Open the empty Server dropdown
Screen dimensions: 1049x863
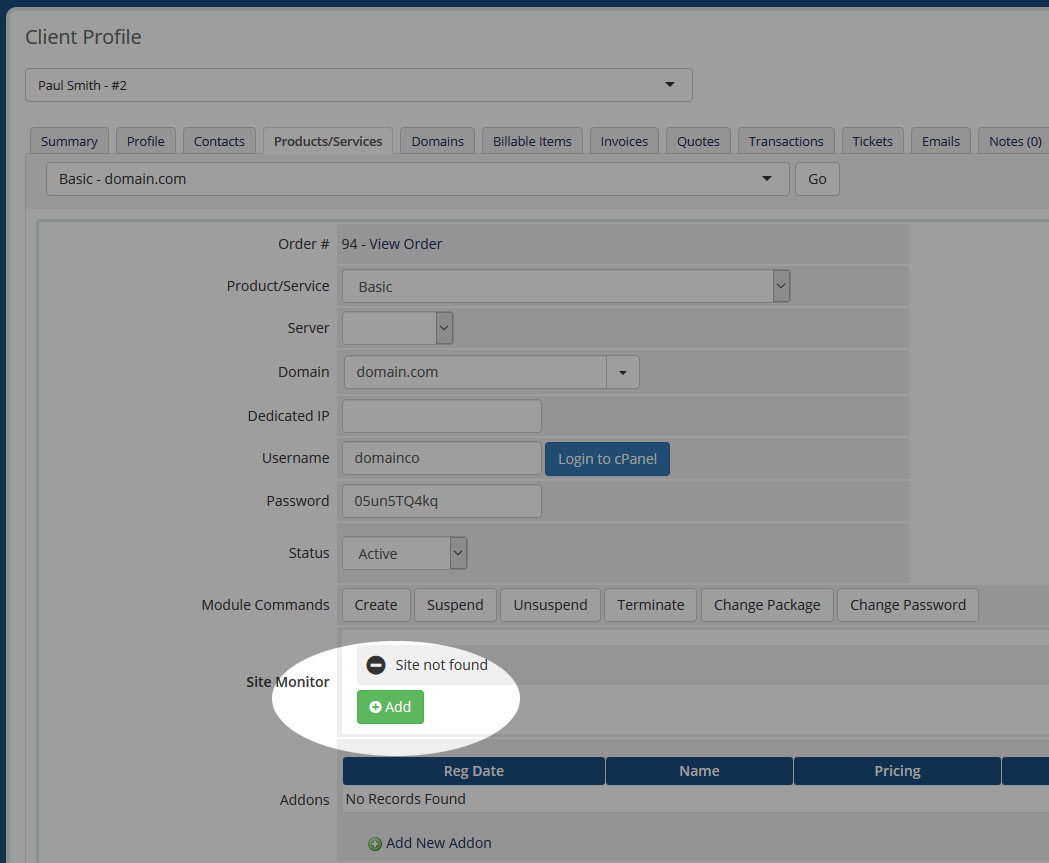443,327
